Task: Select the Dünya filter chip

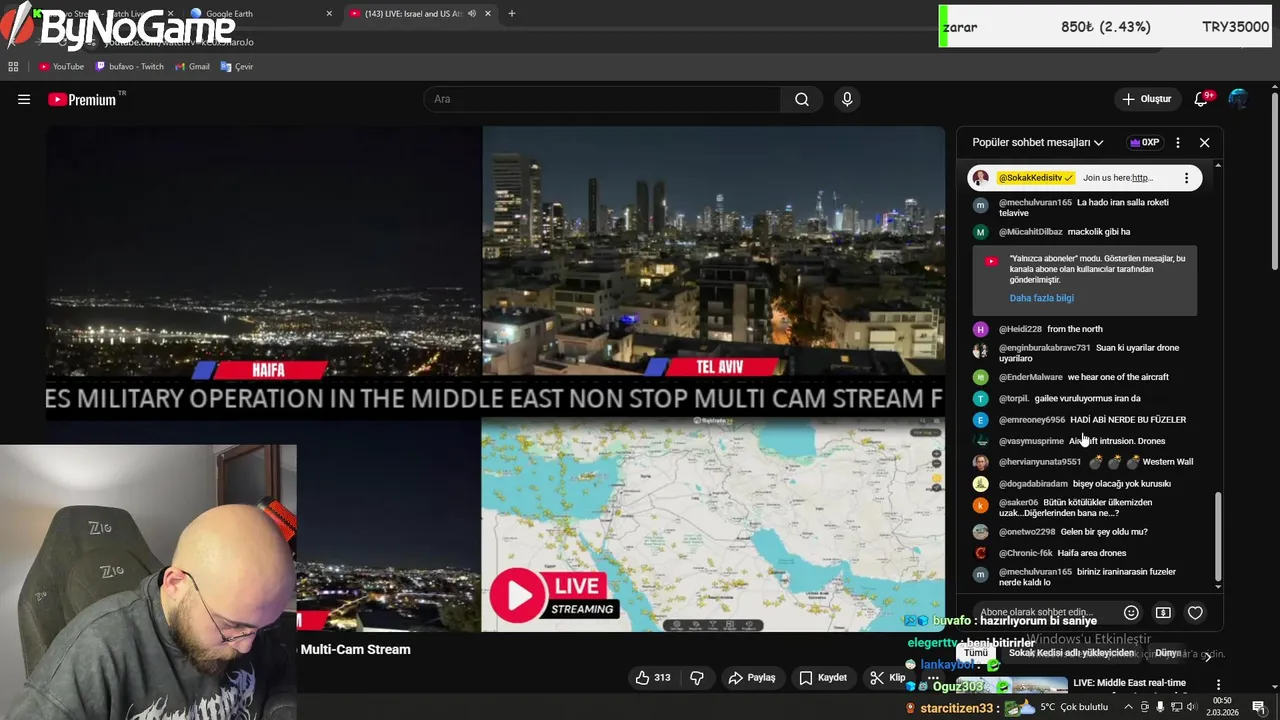Action: tap(1167, 653)
